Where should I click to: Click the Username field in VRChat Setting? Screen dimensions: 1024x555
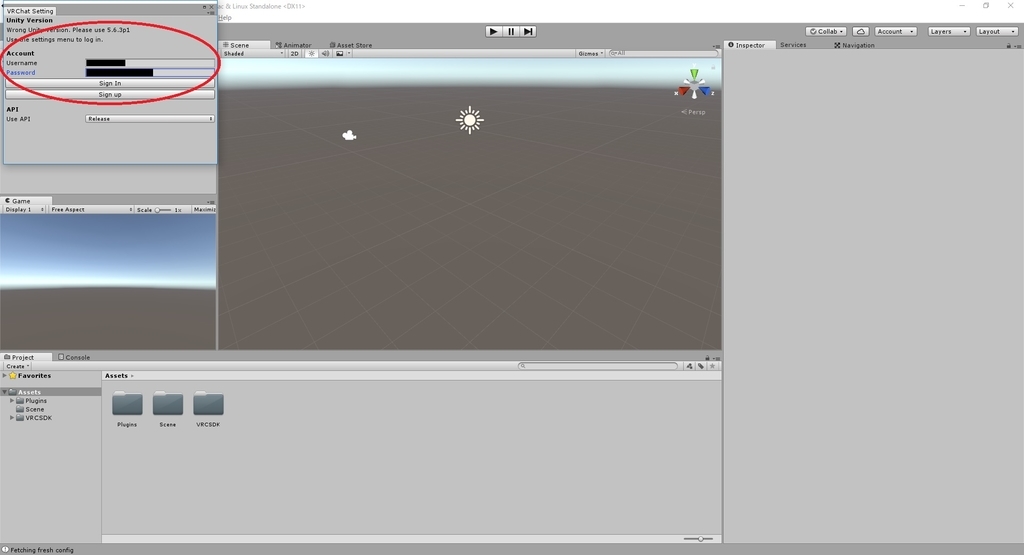150,63
